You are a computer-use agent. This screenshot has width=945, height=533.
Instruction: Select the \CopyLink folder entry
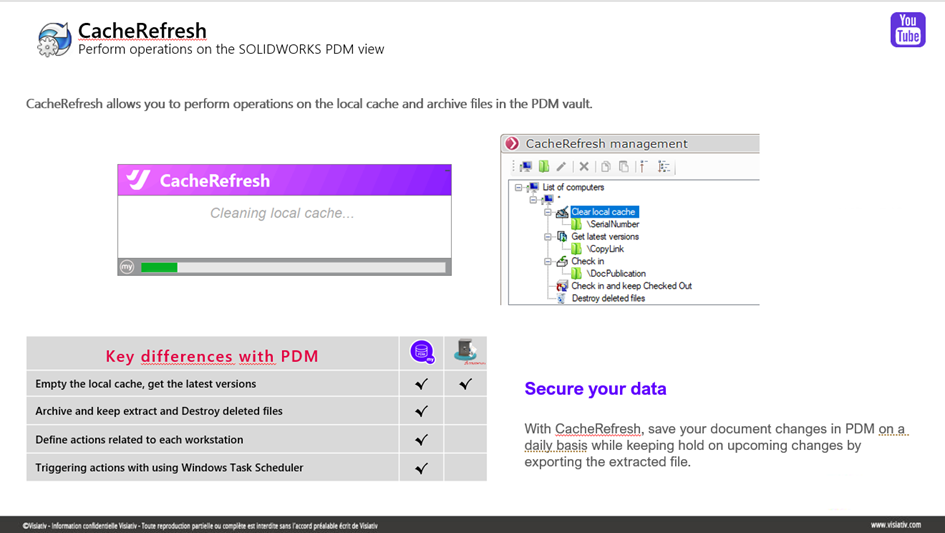pos(605,249)
